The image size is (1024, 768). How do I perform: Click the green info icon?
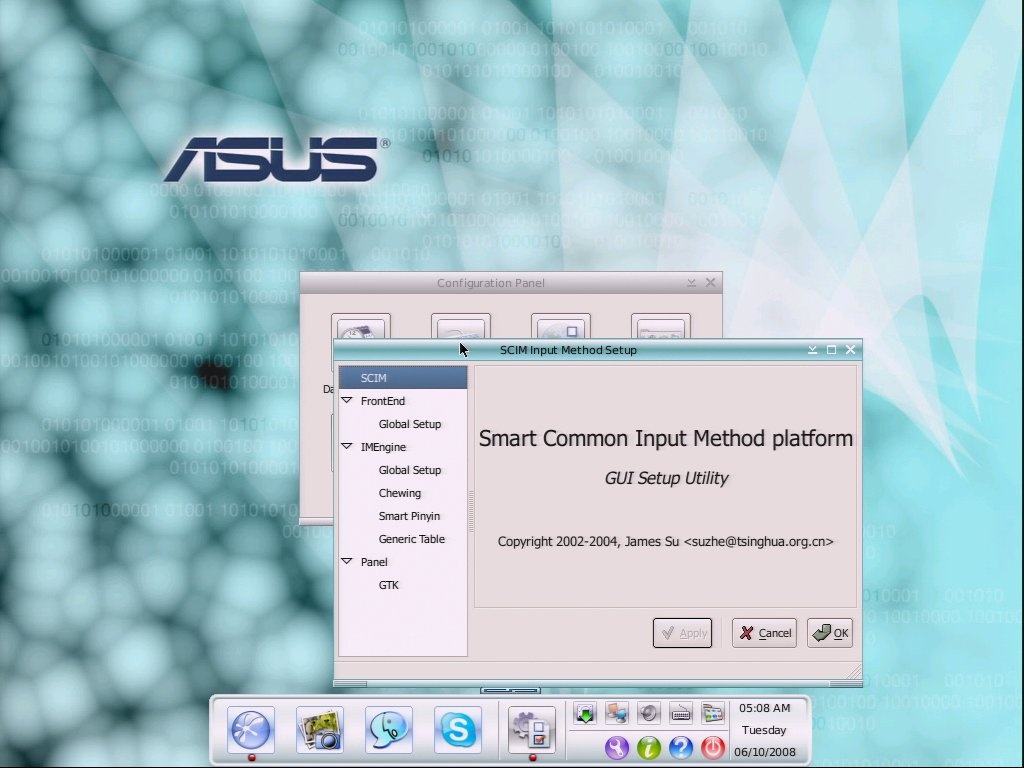pos(649,747)
